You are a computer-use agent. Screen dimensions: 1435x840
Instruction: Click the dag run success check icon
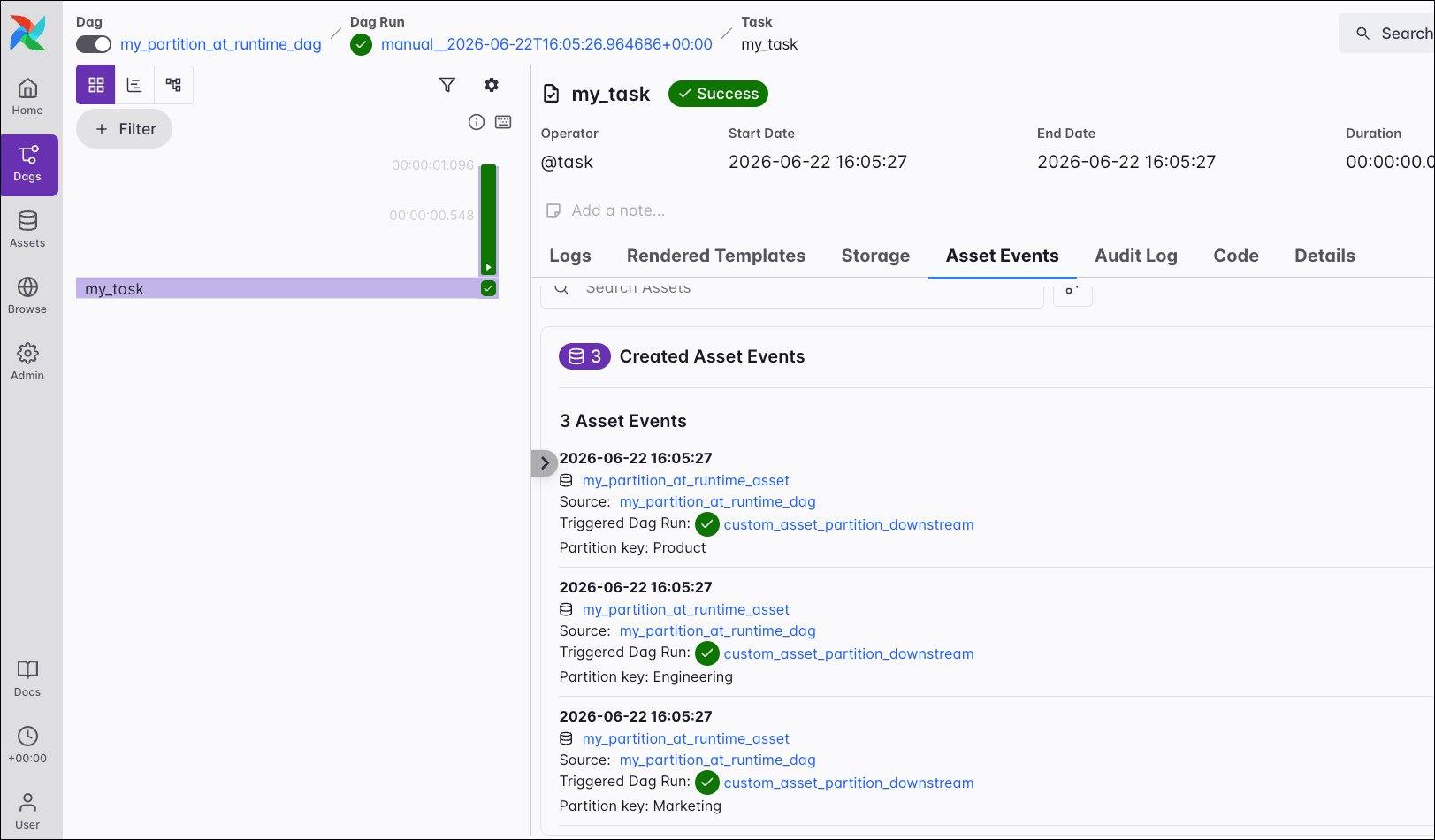361,44
